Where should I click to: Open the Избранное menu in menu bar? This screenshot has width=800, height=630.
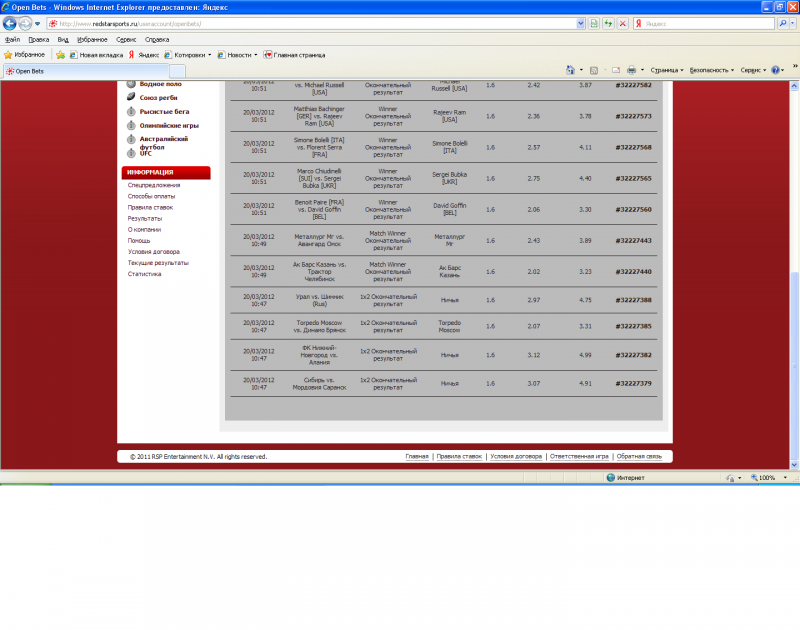pos(92,39)
